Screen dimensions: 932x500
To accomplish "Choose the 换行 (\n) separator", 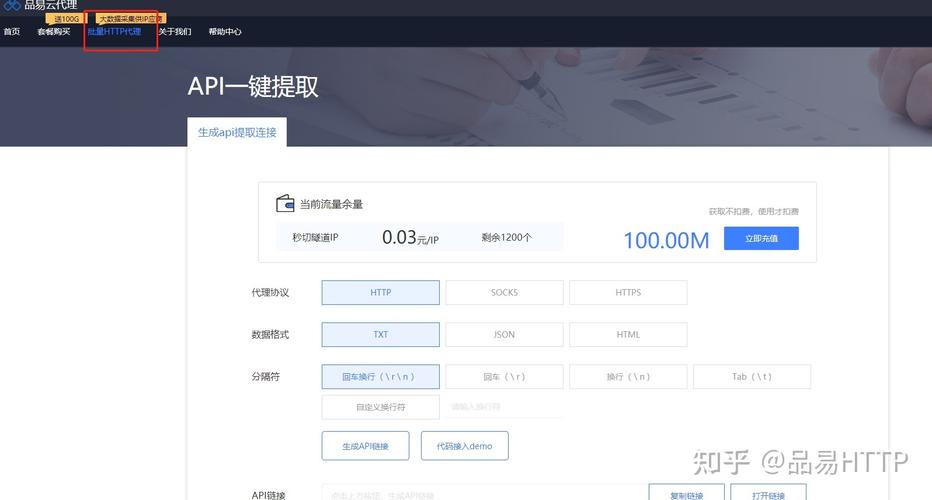I will (628, 377).
